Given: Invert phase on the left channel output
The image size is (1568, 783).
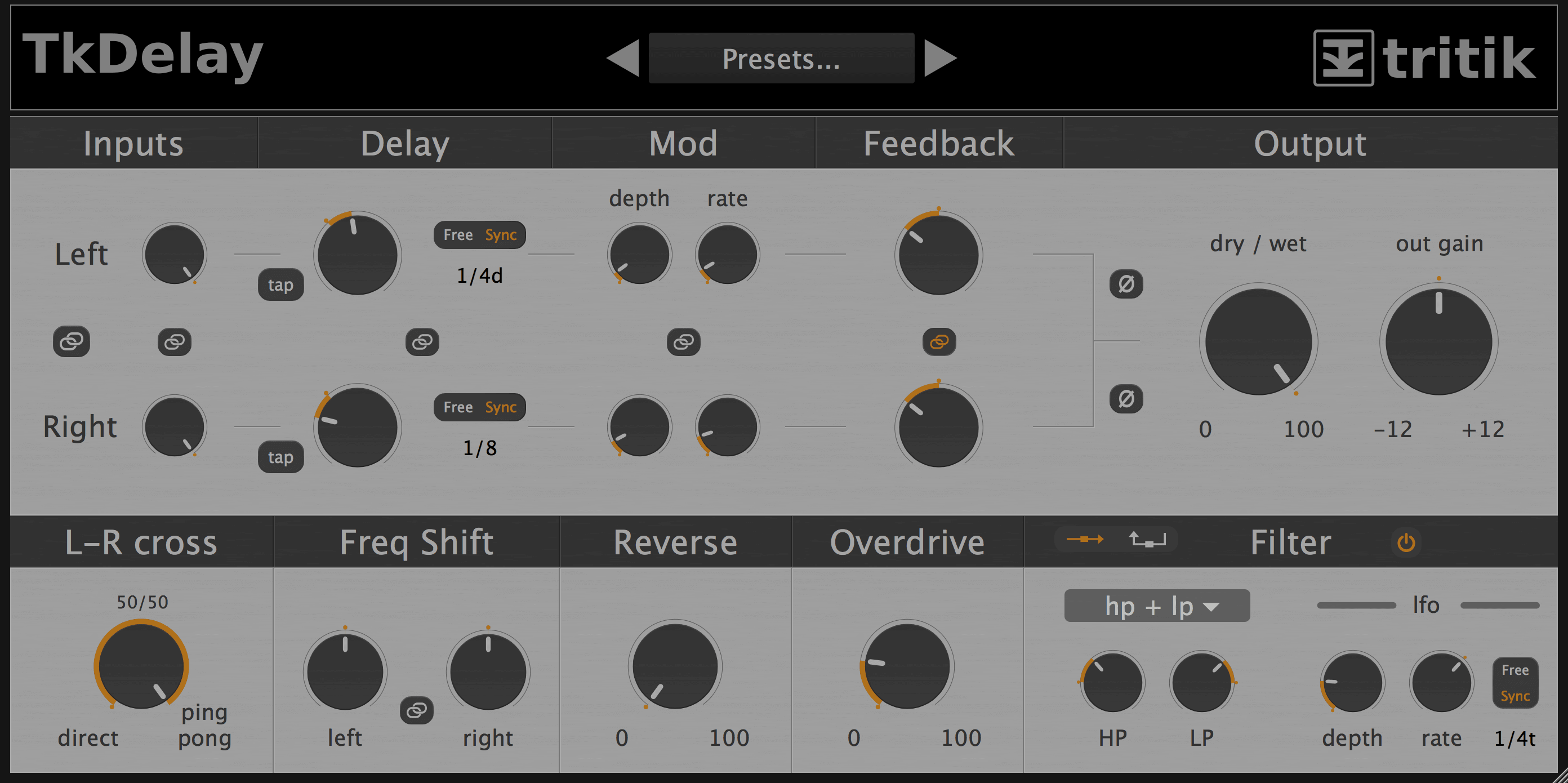Looking at the screenshot, I should click(1125, 284).
